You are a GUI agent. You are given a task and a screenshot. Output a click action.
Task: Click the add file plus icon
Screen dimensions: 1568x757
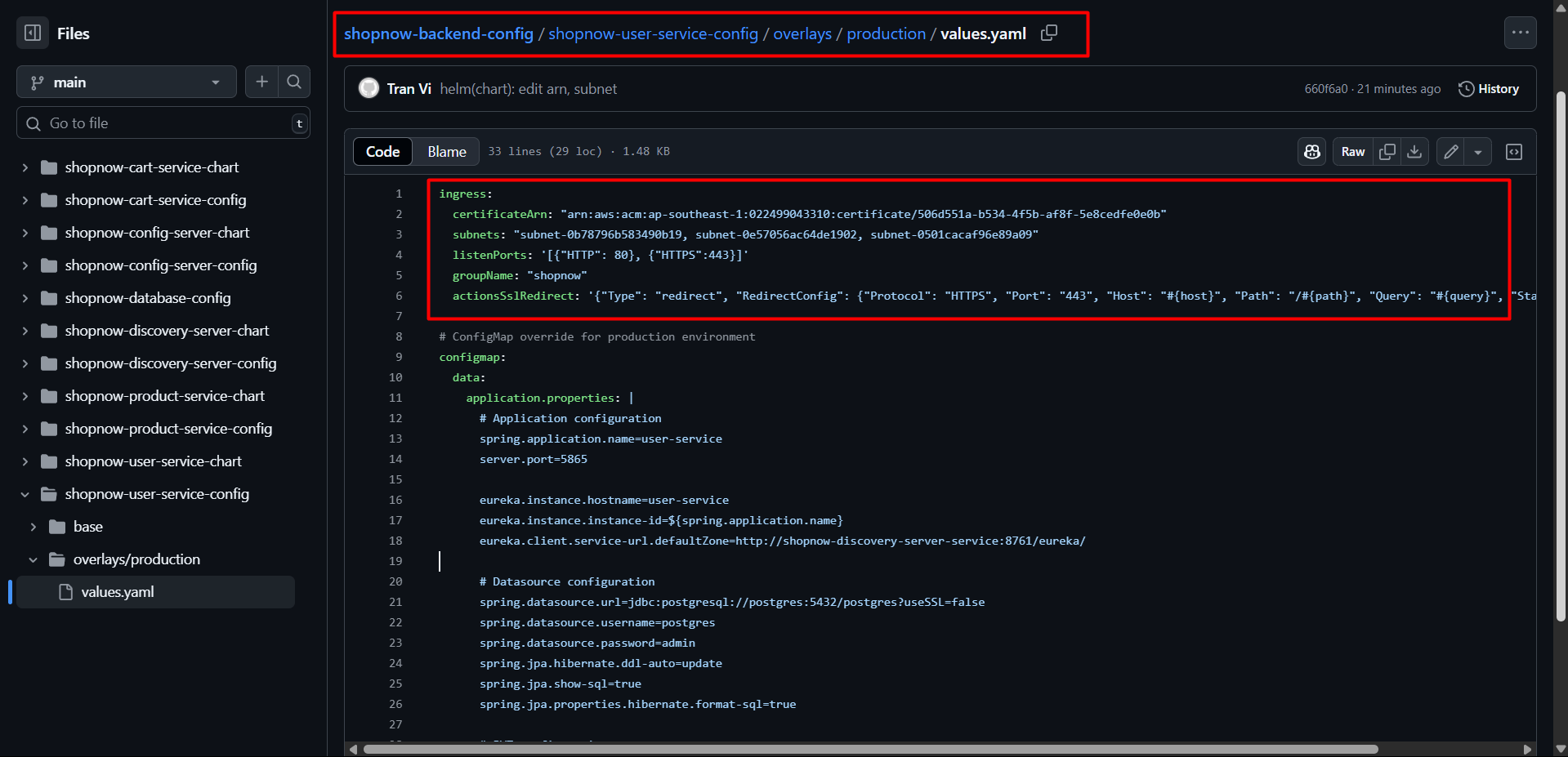(261, 82)
